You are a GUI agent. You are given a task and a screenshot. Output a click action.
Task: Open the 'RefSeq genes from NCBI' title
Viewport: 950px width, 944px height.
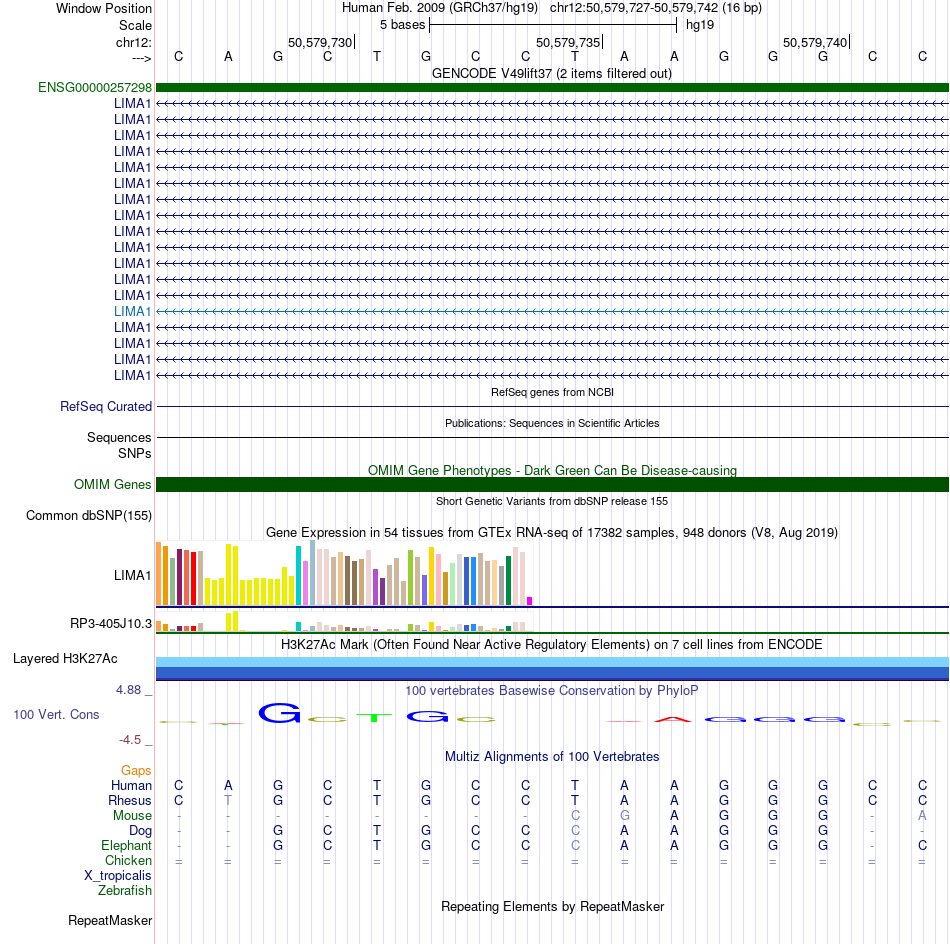[x=552, y=393]
